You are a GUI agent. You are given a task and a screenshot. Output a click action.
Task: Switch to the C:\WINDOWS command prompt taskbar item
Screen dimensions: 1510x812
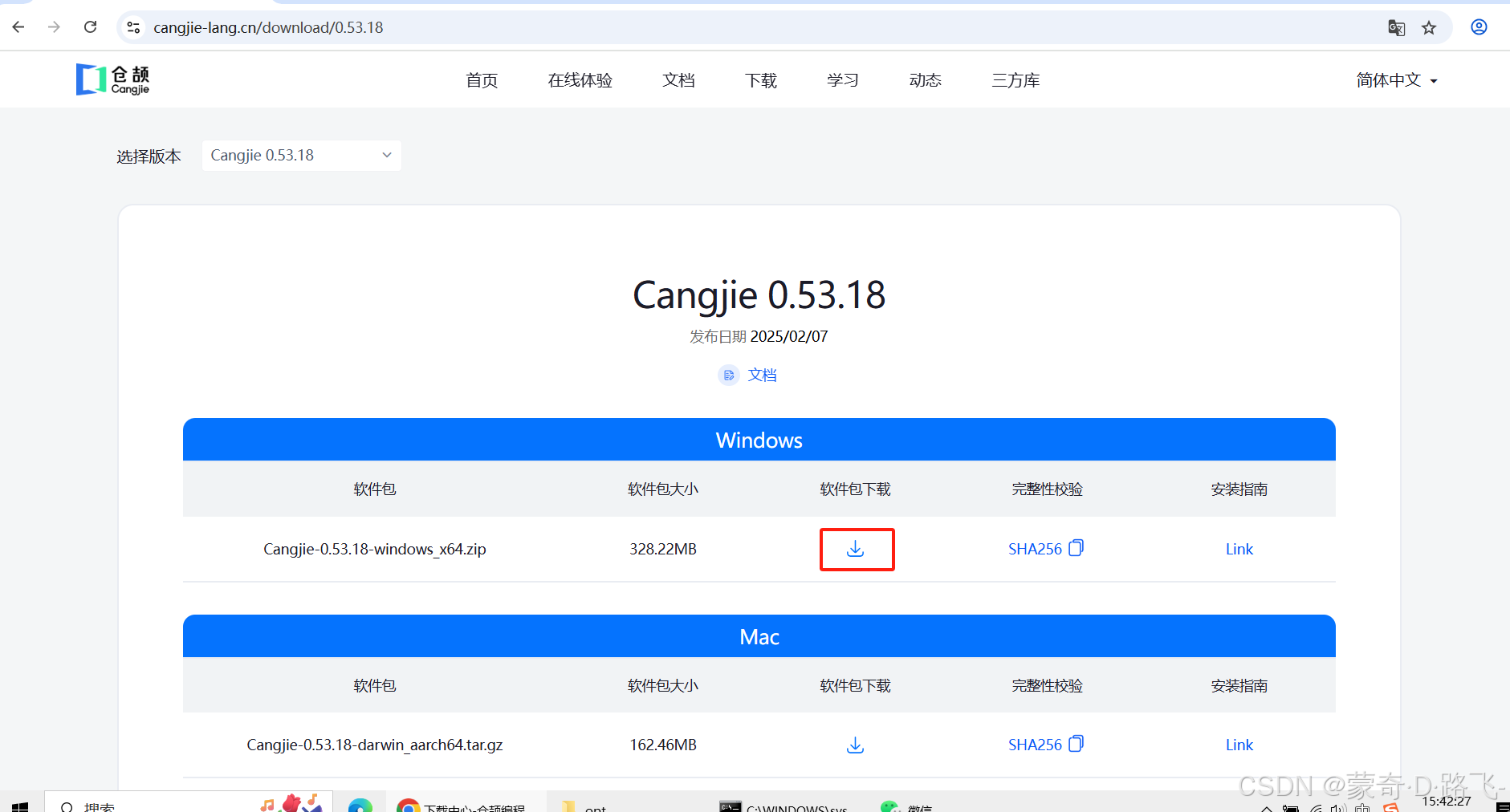pos(783,806)
